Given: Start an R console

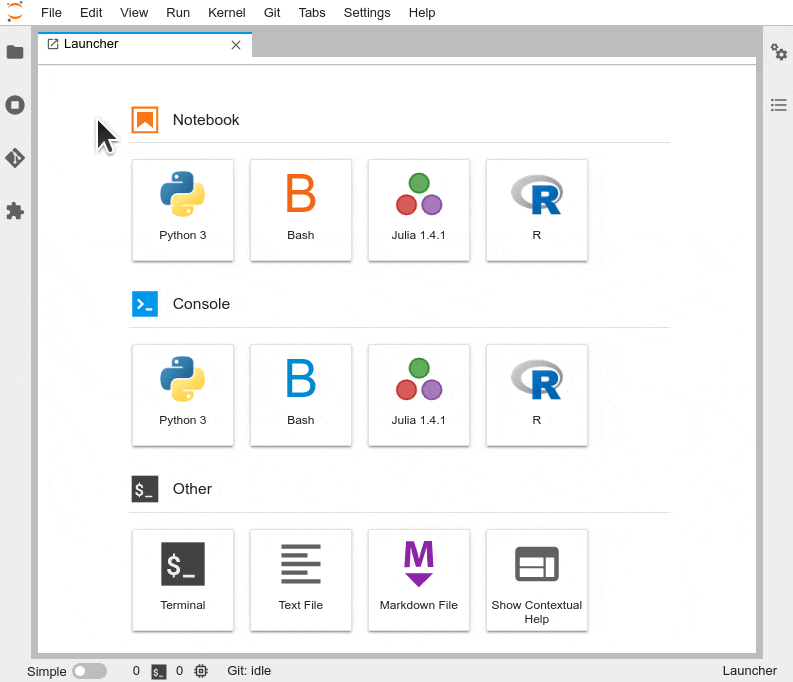Looking at the screenshot, I should pos(537,395).
